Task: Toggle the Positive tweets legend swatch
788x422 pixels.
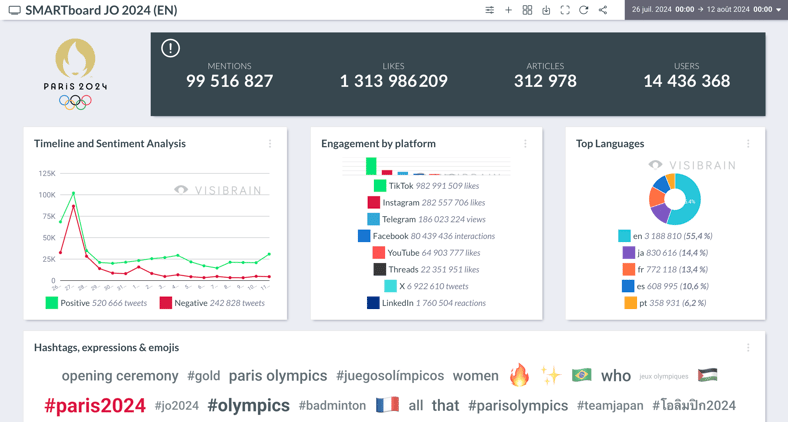Action: point(51,303)
